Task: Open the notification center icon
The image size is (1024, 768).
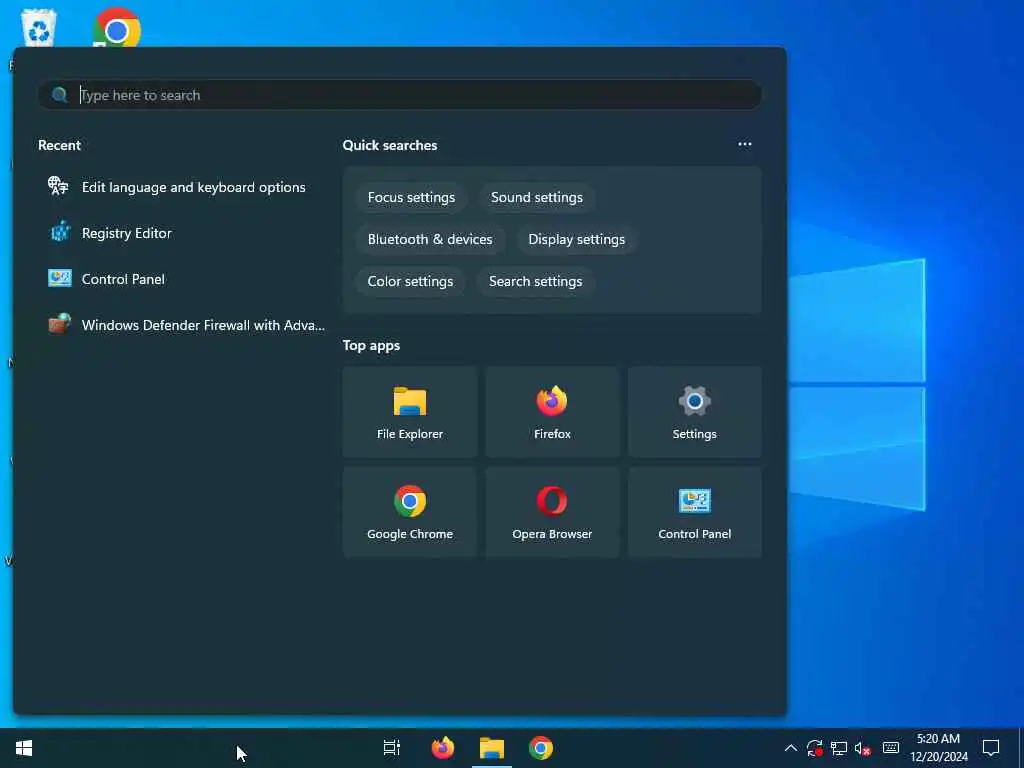Action: coord(991,748)
